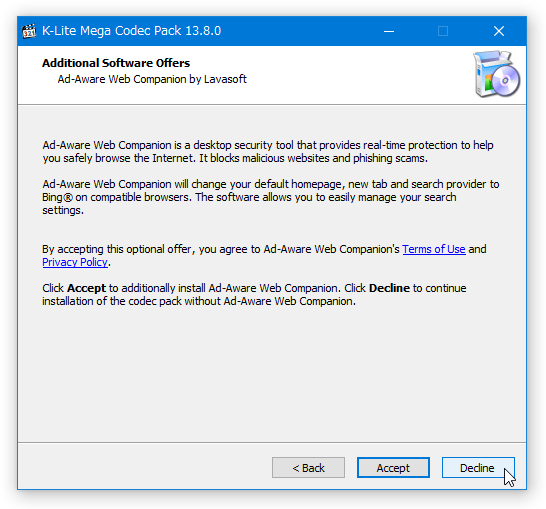The width and height of the screenshot is (546, 509).
Task: Click the paragraph about desktop security tool
Action: [268, 151]
